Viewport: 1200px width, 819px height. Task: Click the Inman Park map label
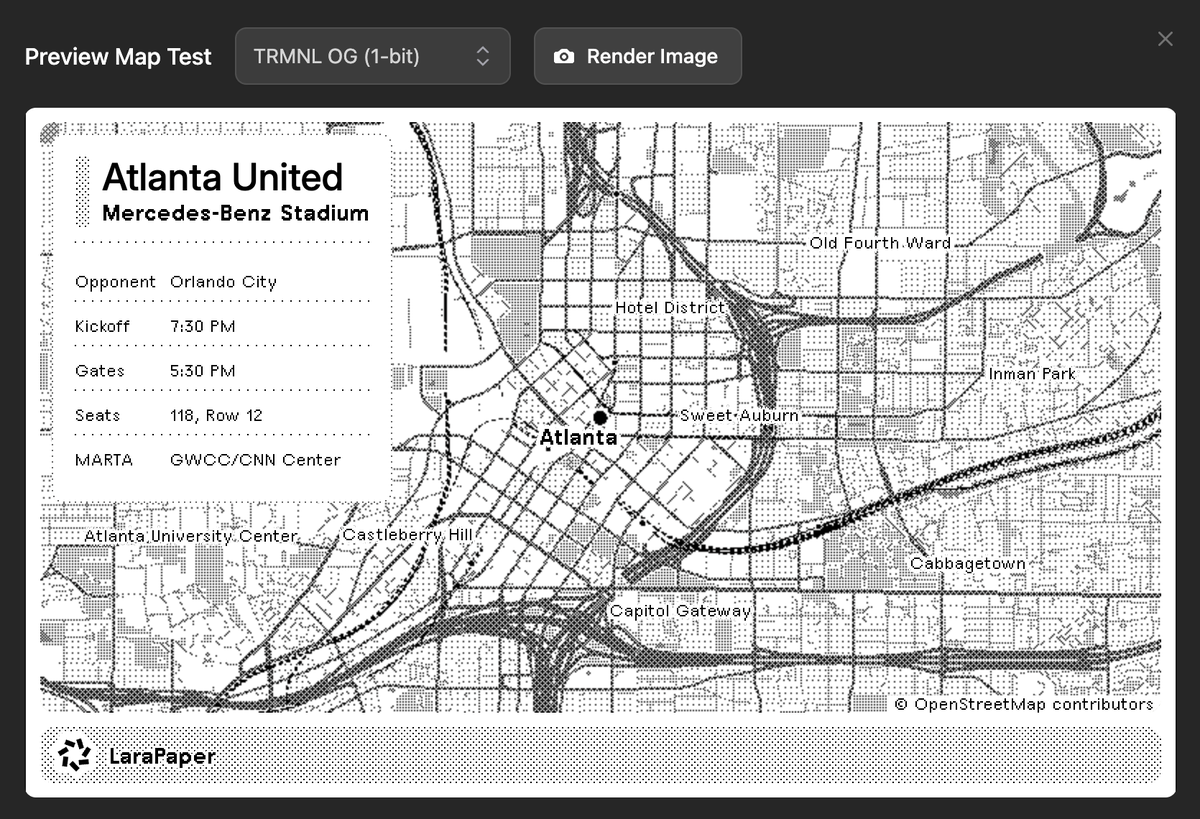pyautogui.click(x=1032, y=374)
